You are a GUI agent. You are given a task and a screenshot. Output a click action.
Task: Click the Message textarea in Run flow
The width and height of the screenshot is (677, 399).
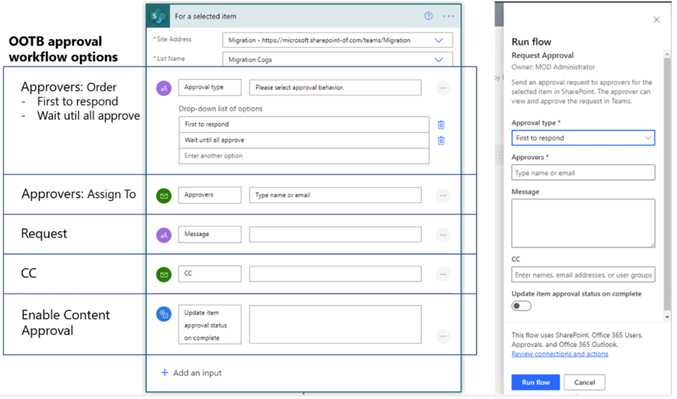583,223
